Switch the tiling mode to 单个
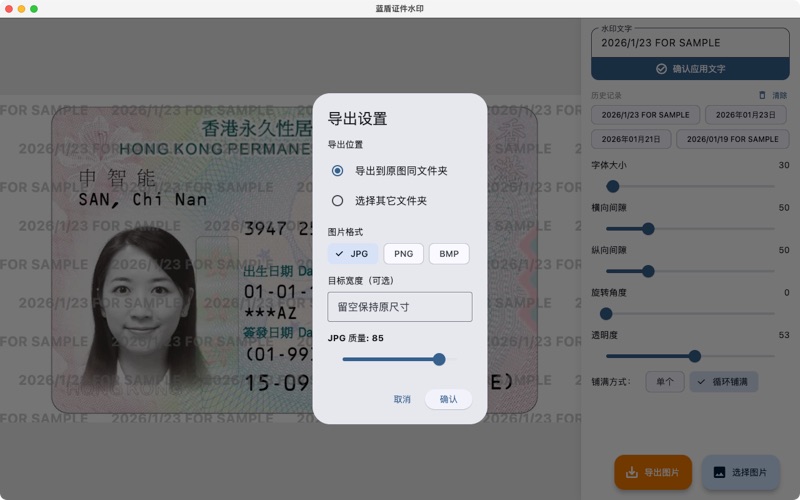The height and width of the screenshot is (500, 800). point(665,382)
